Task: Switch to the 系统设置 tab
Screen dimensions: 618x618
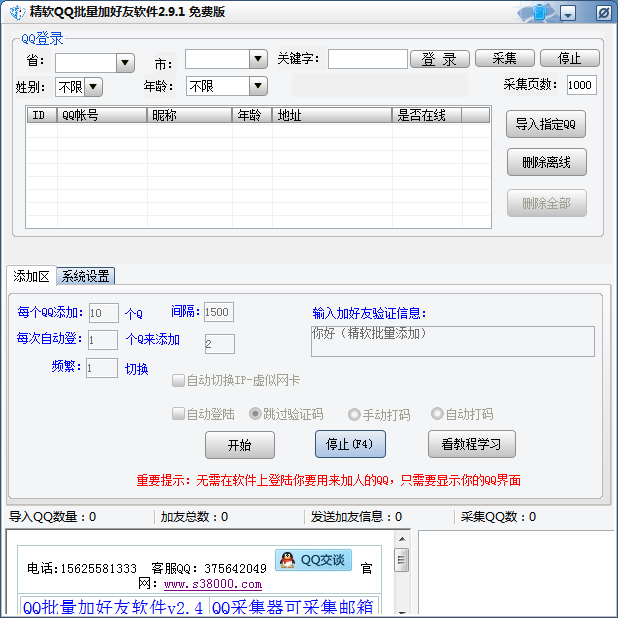Action: coord(86,276)
